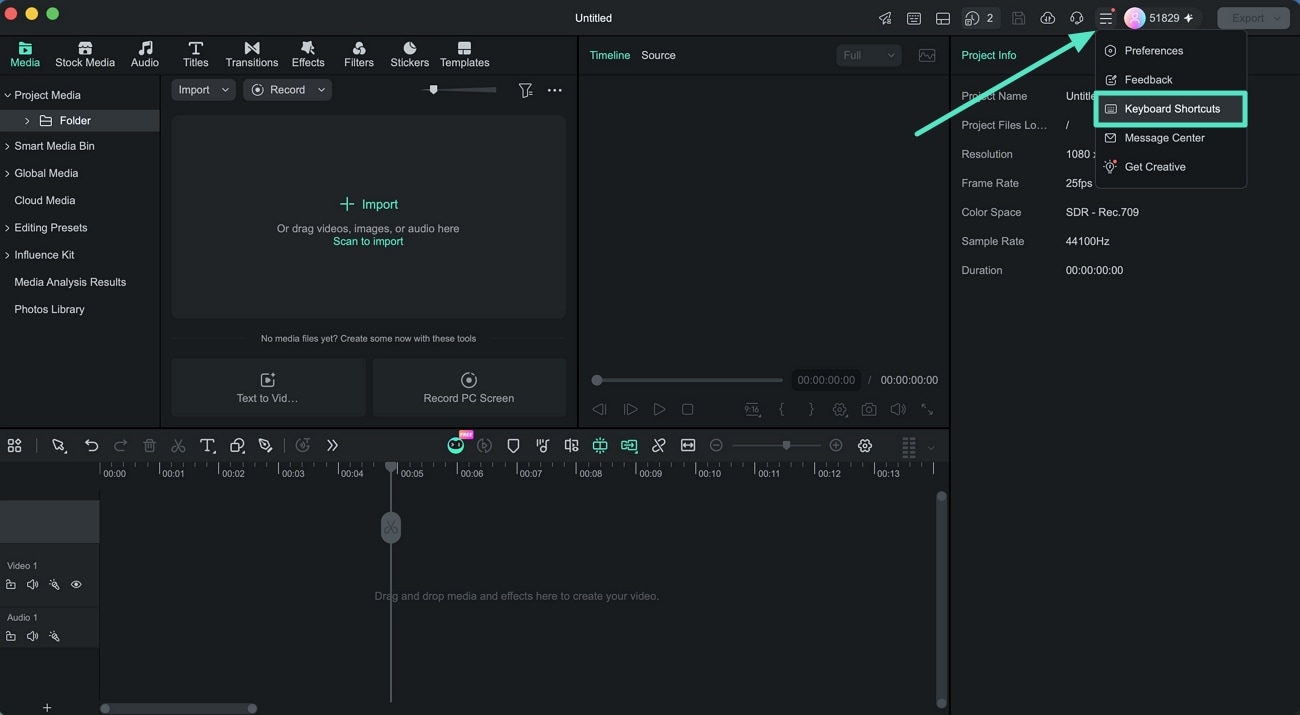1300x715 pixels.
Task: Expand Smart Media Bin
Action: [x=7, y=146]
